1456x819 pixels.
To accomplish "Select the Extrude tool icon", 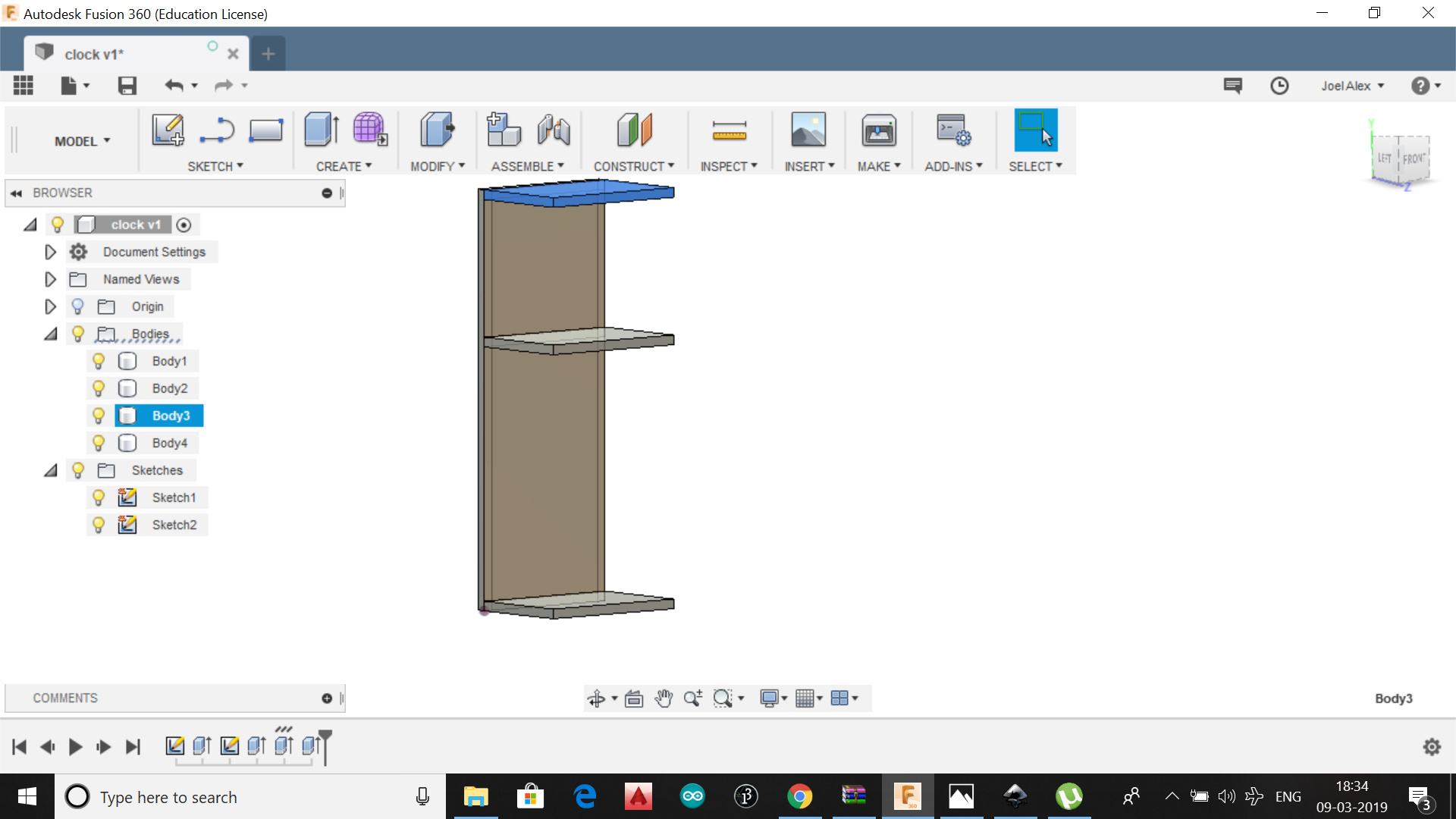I will tap(322, 130).
